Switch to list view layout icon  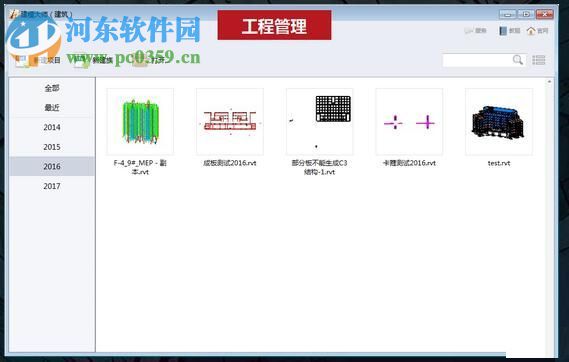(x=539, y=60)
